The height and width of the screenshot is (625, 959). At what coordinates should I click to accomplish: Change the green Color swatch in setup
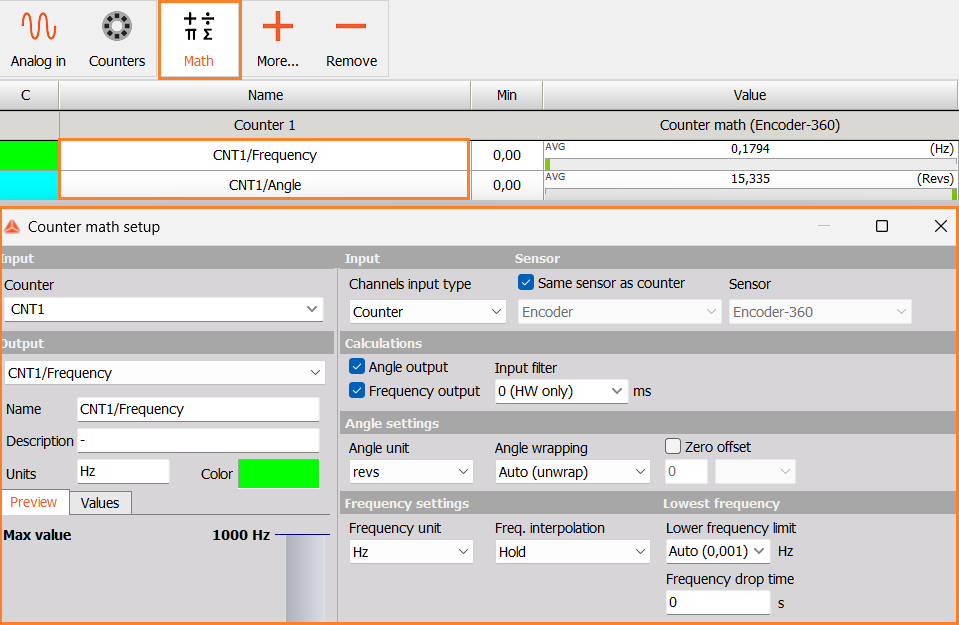278,474
